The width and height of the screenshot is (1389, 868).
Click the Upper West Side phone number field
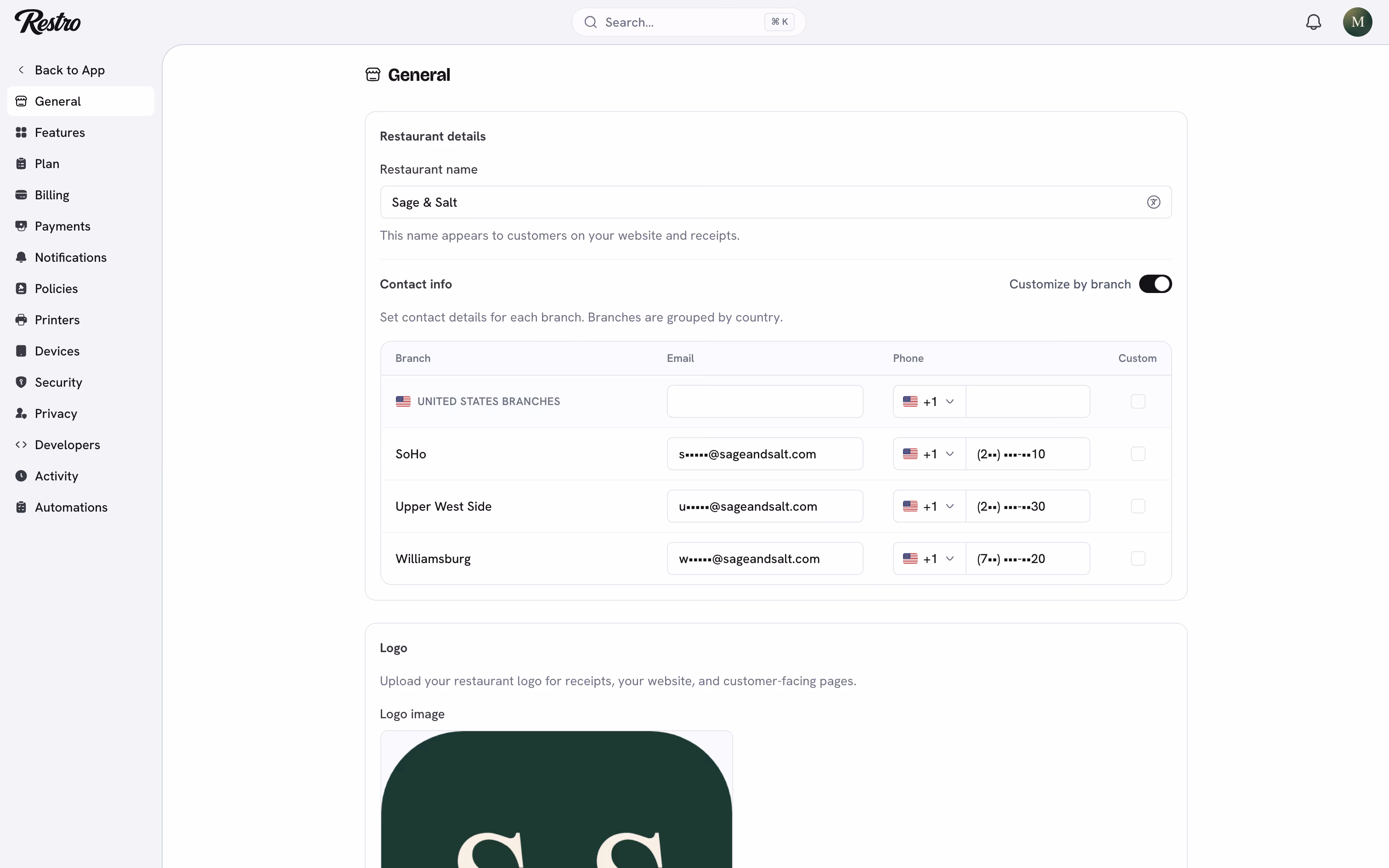[1028, 506]
